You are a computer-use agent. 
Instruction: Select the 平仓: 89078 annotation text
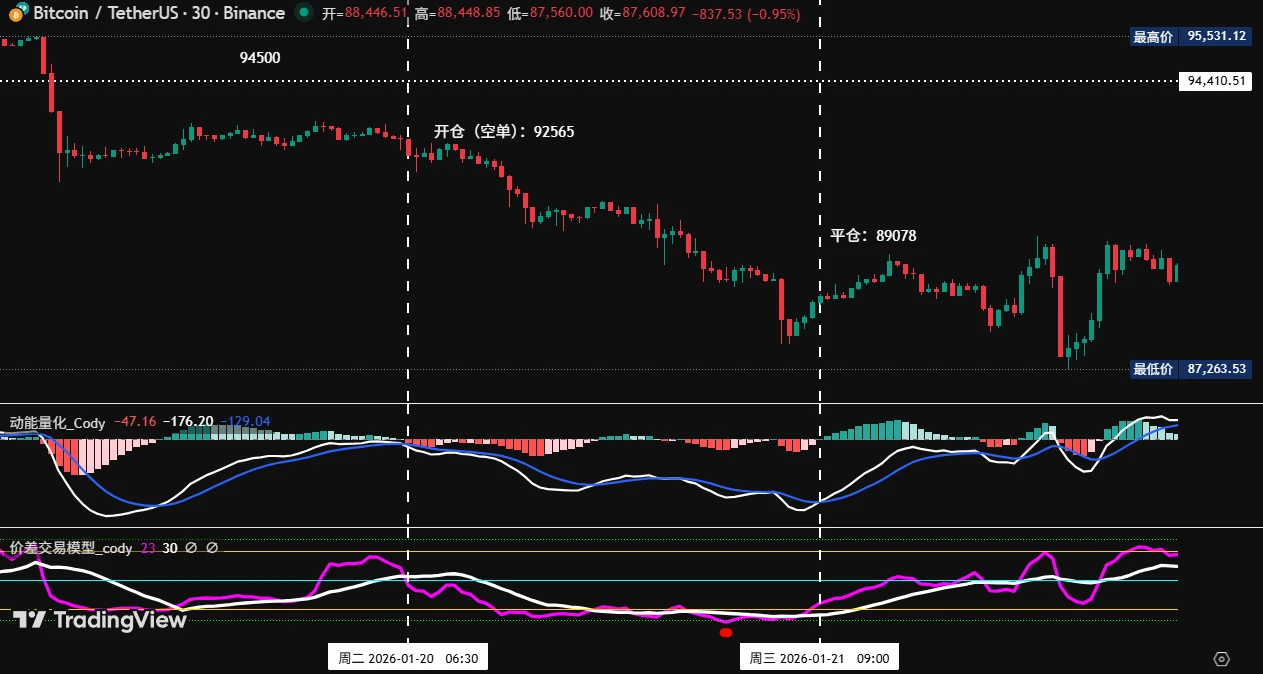[873, 236]
